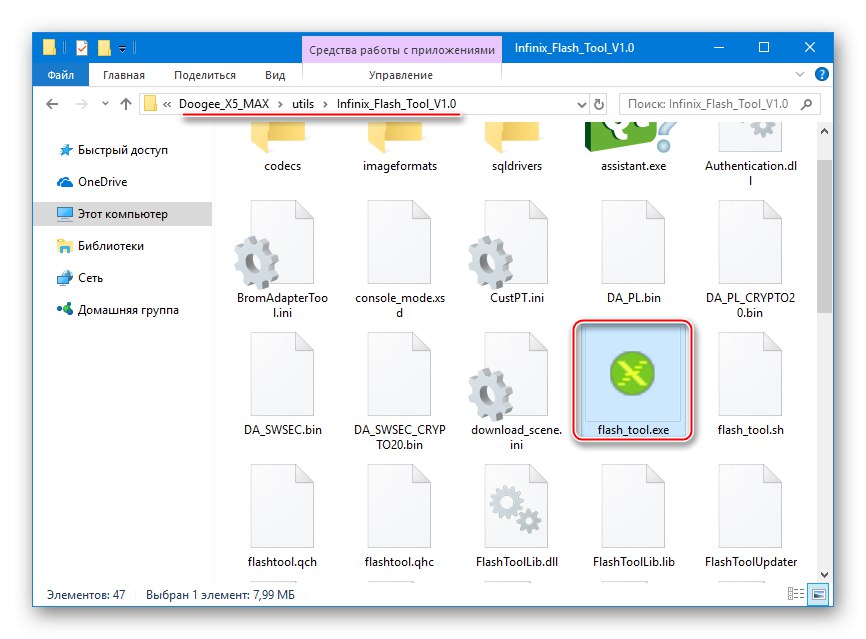Go up one folder level
The height and width of the screenshot is (639, 866).
point(126,104)
